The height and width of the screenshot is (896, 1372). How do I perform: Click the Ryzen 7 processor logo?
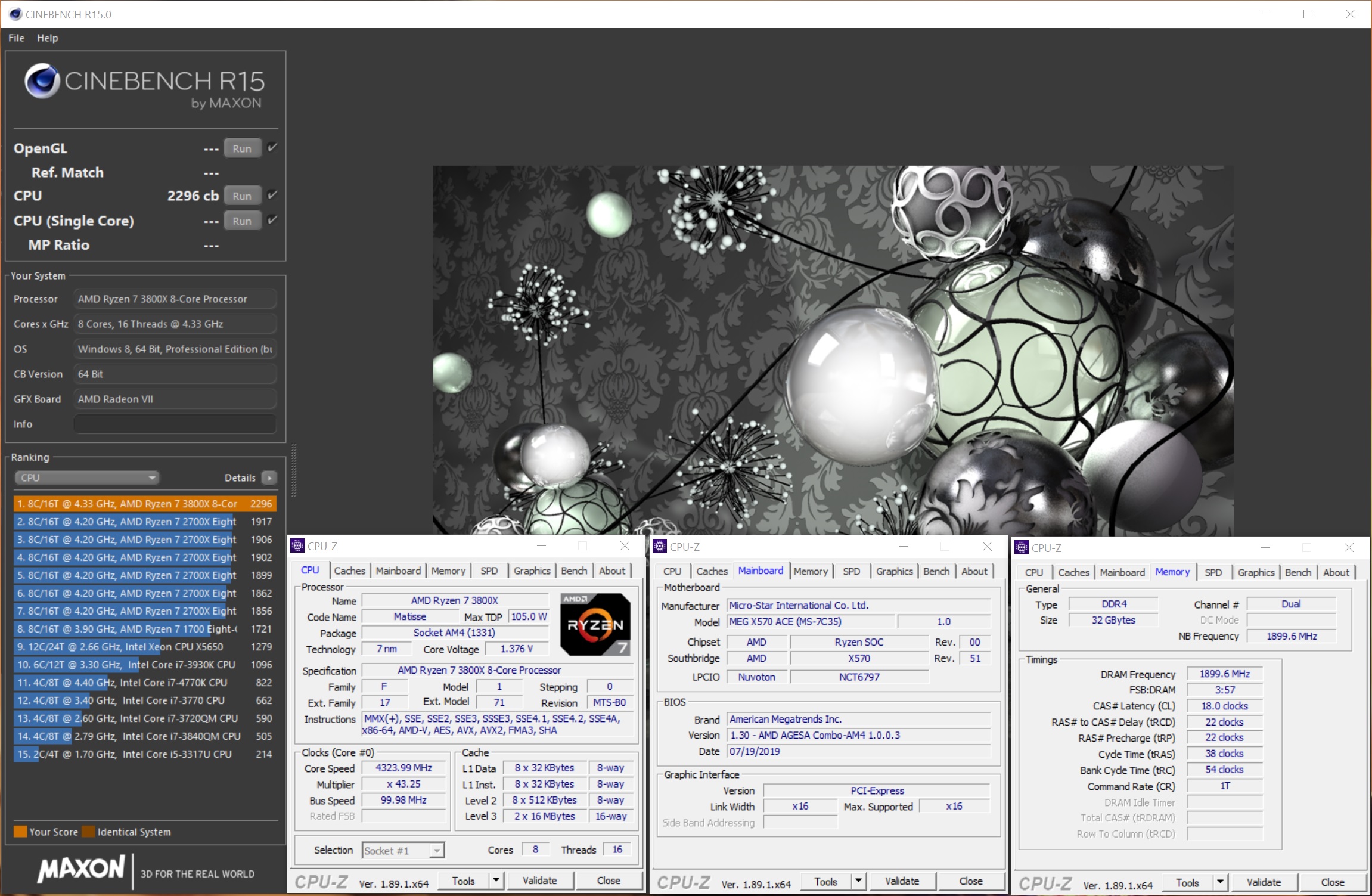(x=595, y=624)
